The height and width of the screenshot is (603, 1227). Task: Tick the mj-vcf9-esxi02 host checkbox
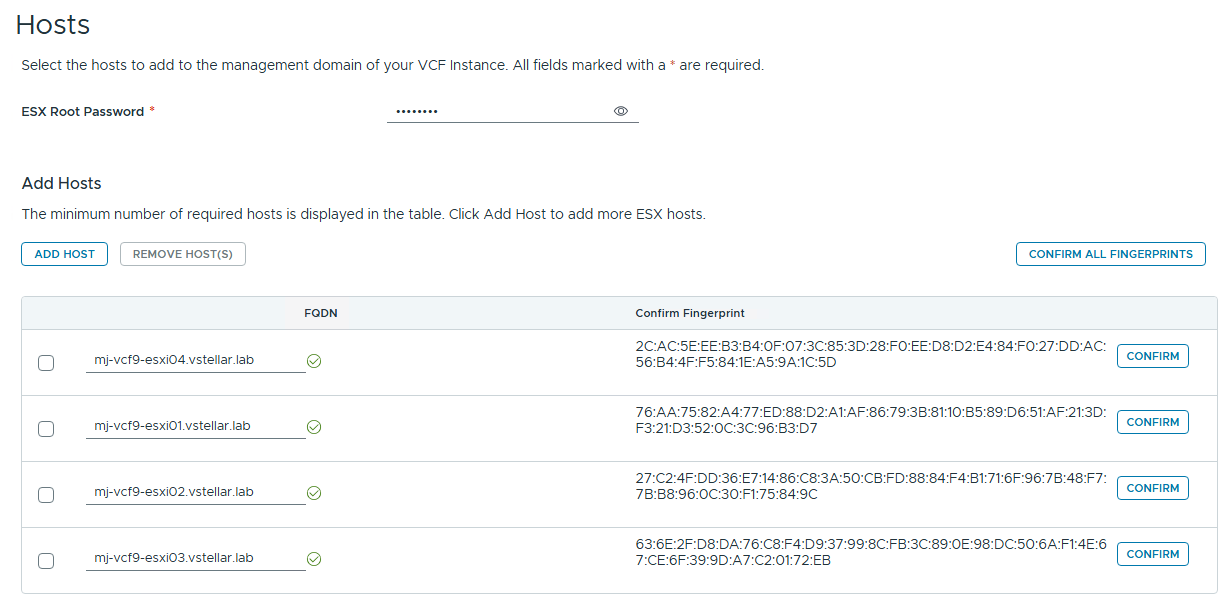pos(46,495)
